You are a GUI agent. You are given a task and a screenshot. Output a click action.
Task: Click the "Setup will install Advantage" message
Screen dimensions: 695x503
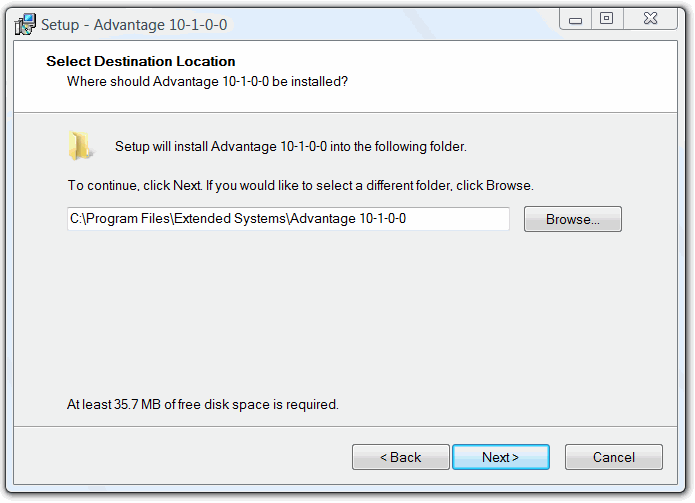click(x=290, y=147)
